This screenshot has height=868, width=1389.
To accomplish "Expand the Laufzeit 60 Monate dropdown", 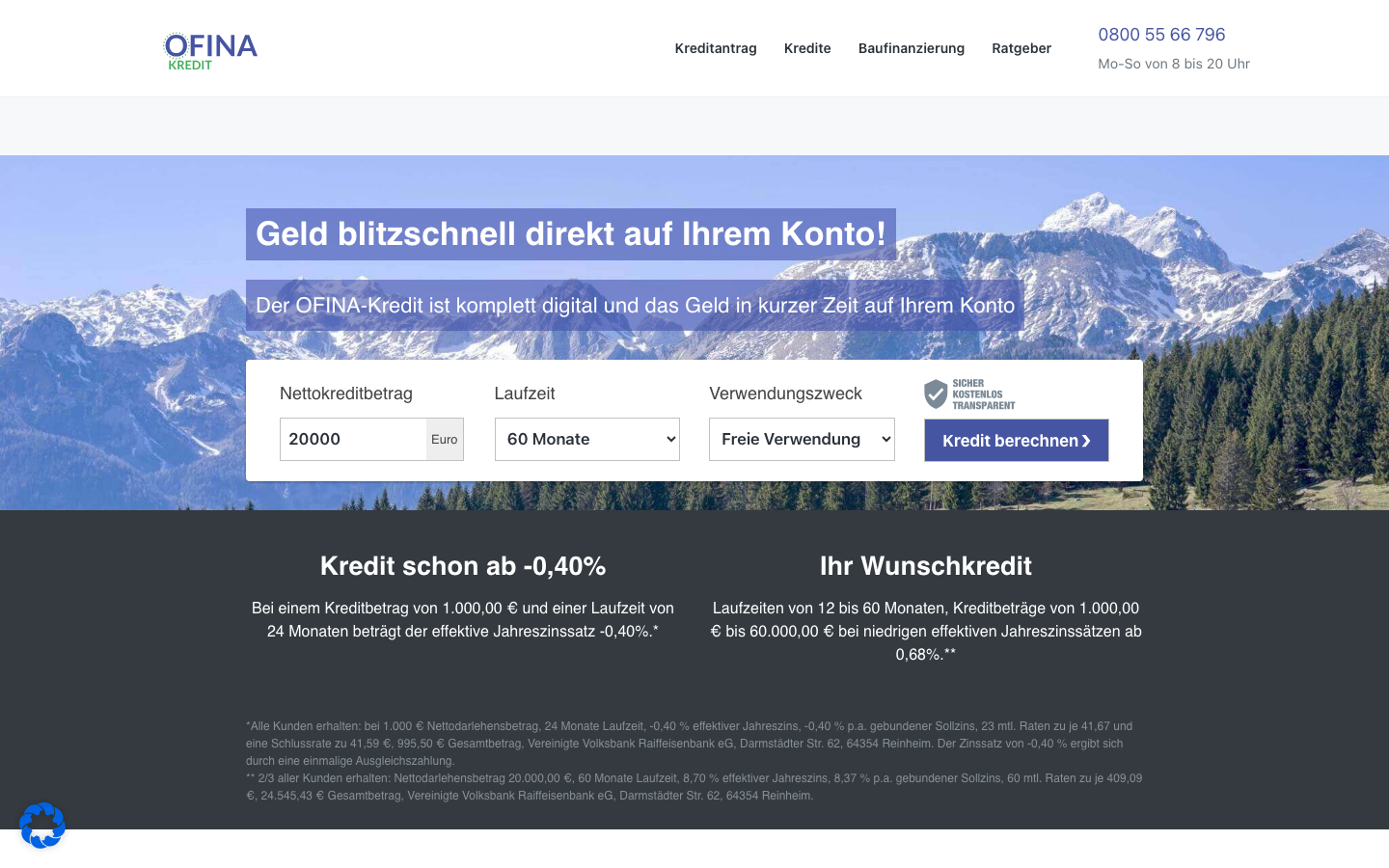I will pos(587,439).
